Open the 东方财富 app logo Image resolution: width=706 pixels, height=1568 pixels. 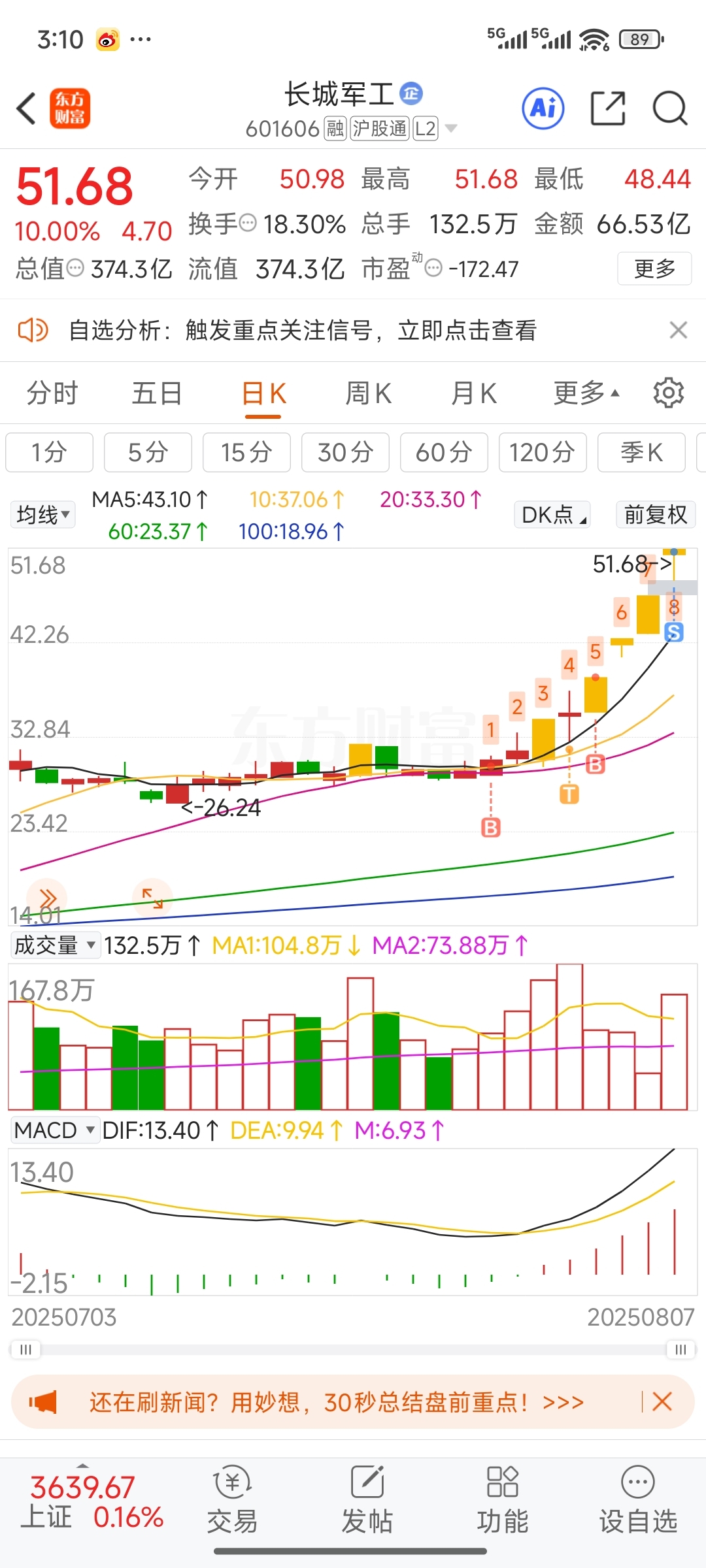[x=70, y=108]
